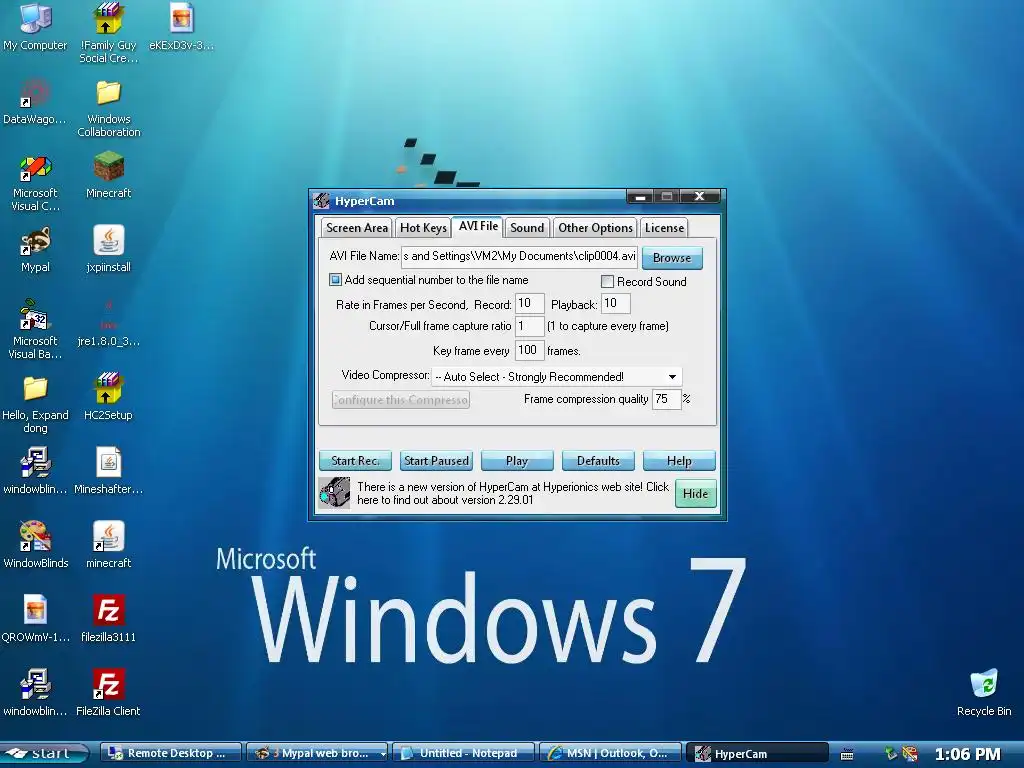Click HyperCam taskbar button
The image size is (1024, 768).
click(x=758, y=754)
